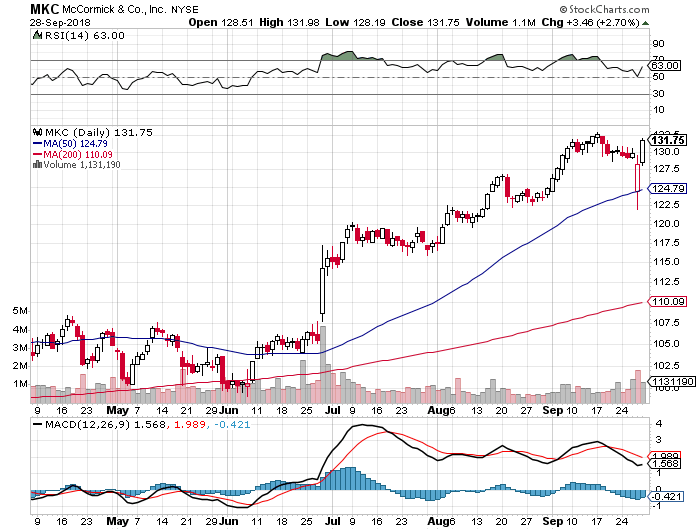Click the boxed 1131190 volume axis label
The height and width of the screenshot is (530, 696).
pyautogui.click(x=672, y=382)
